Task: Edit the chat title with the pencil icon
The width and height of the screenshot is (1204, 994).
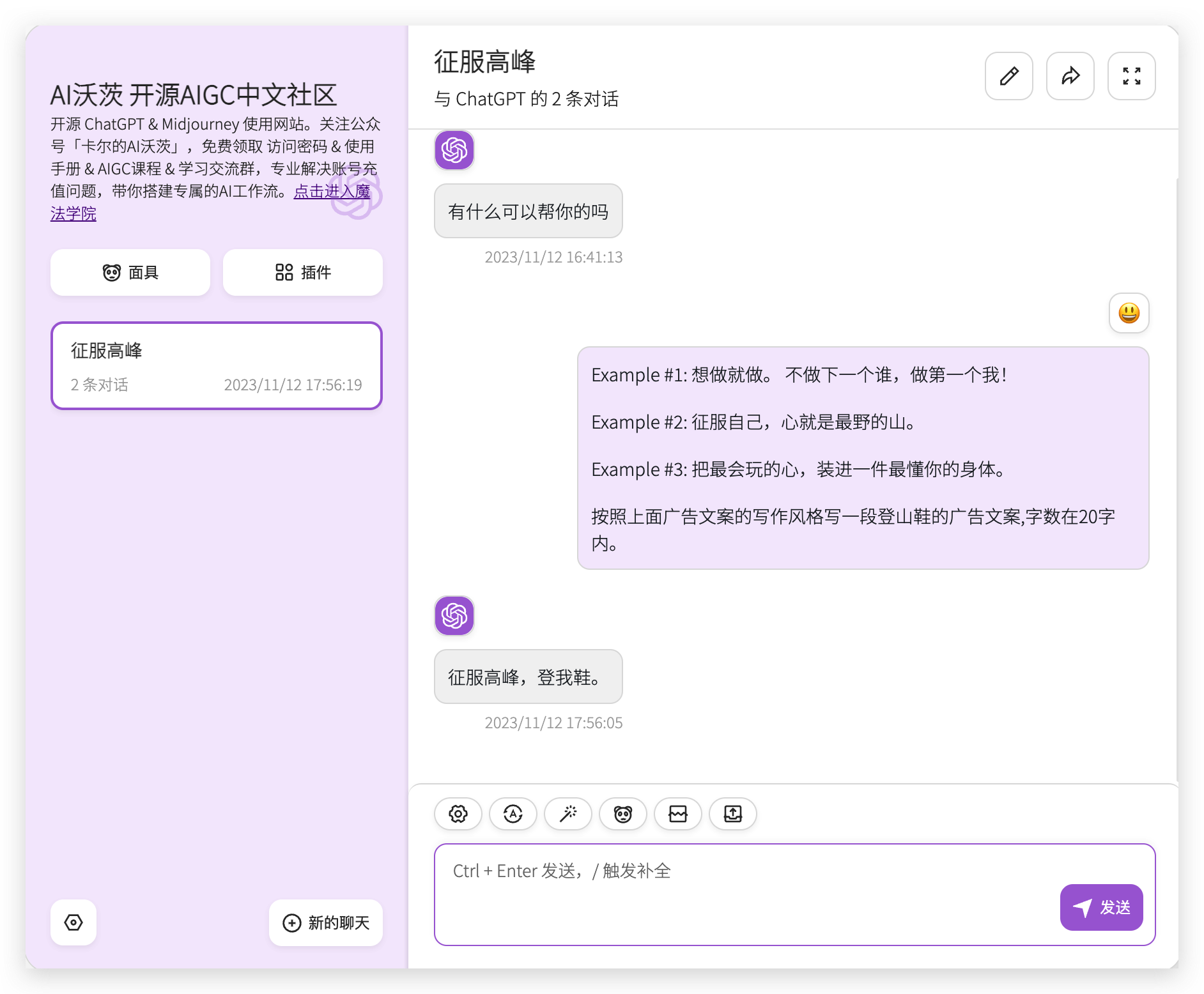Action: point(1008,76)
